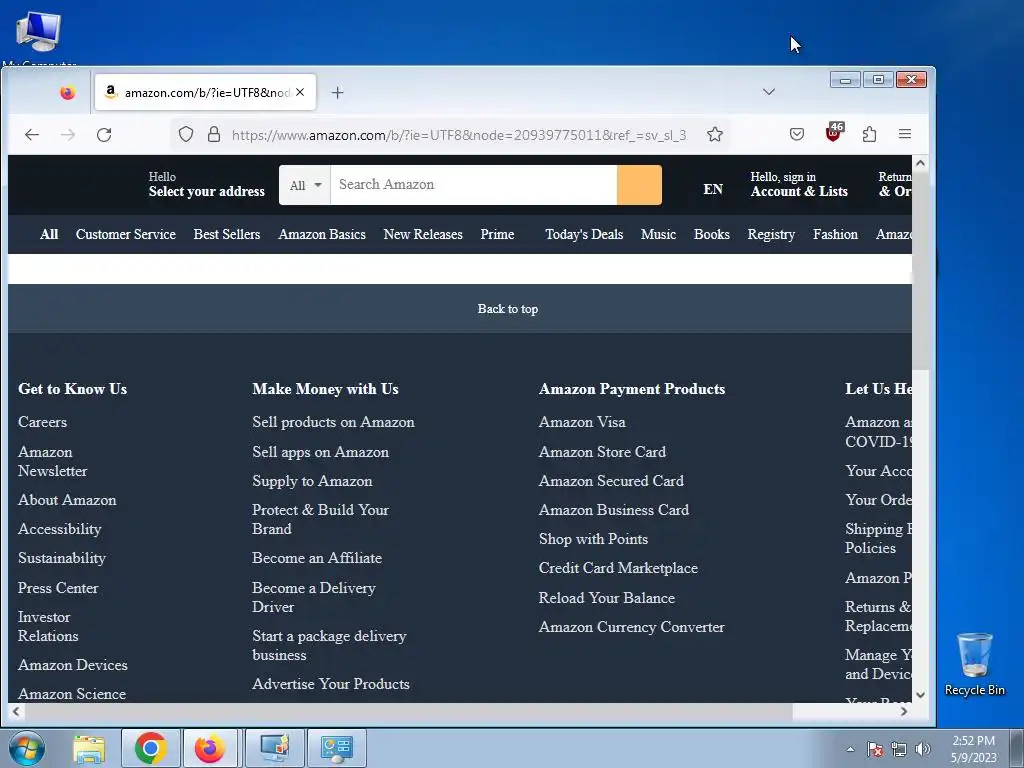This screenshot has width=1024, height=768.
Task: Open the Windows Start button
Action: (26, 748)
